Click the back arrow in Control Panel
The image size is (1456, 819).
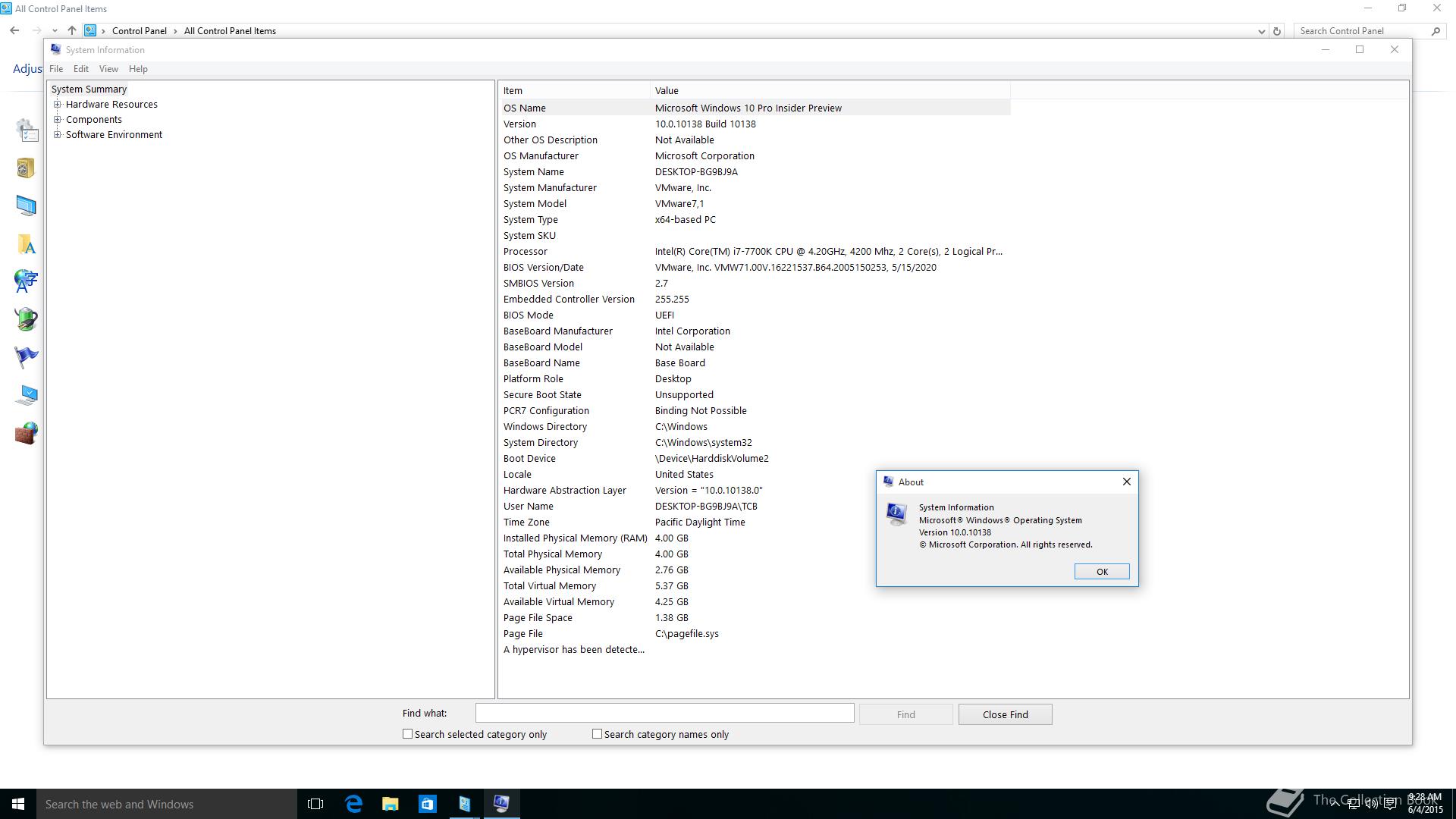[x=14, y=30]
